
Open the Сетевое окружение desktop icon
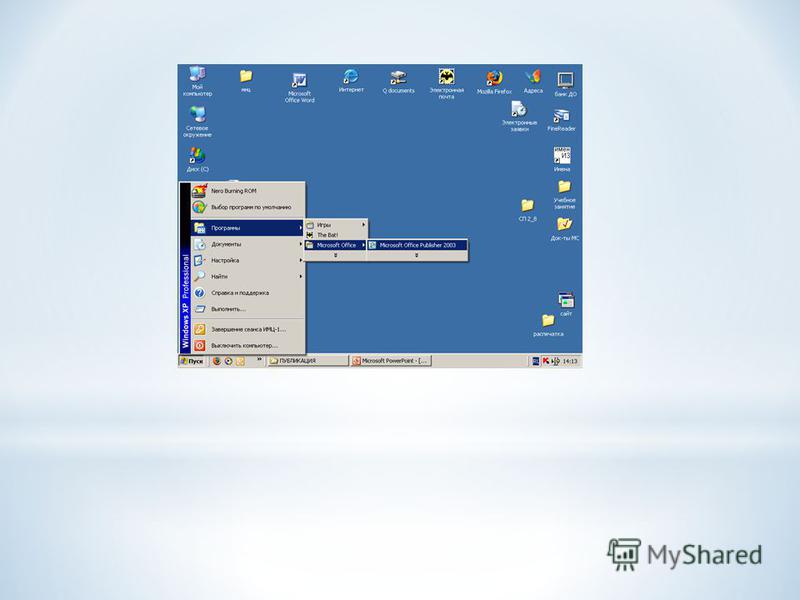197,121
